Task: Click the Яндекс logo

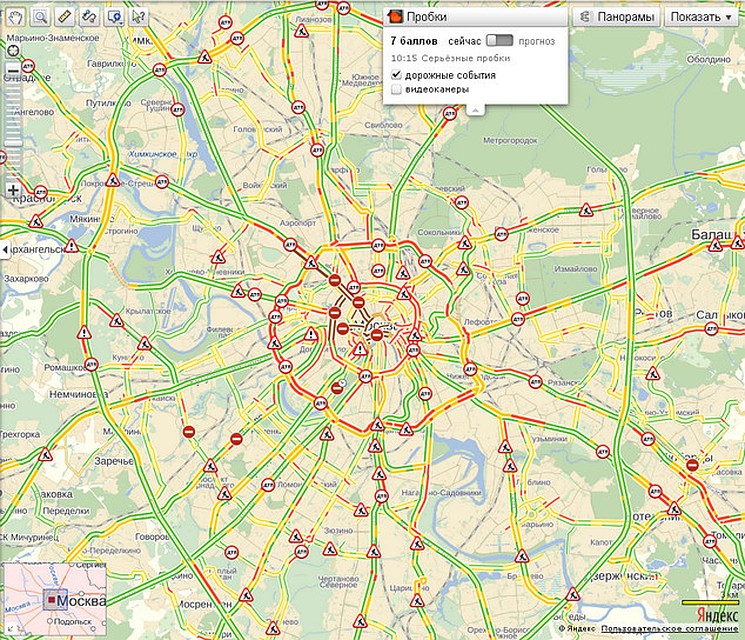Action: click(x=717, y=614)
